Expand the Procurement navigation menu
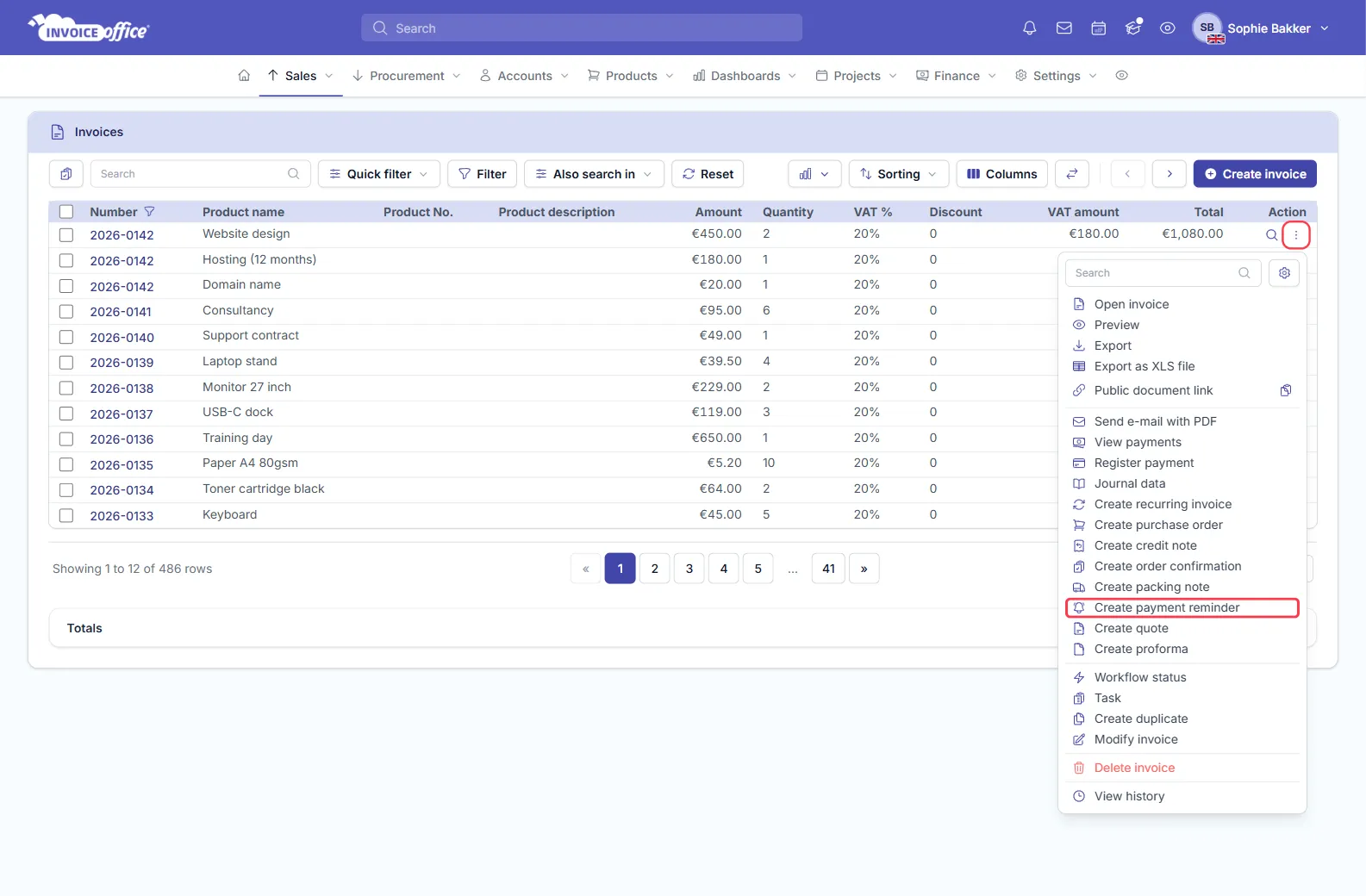 (x=407, y=76)
